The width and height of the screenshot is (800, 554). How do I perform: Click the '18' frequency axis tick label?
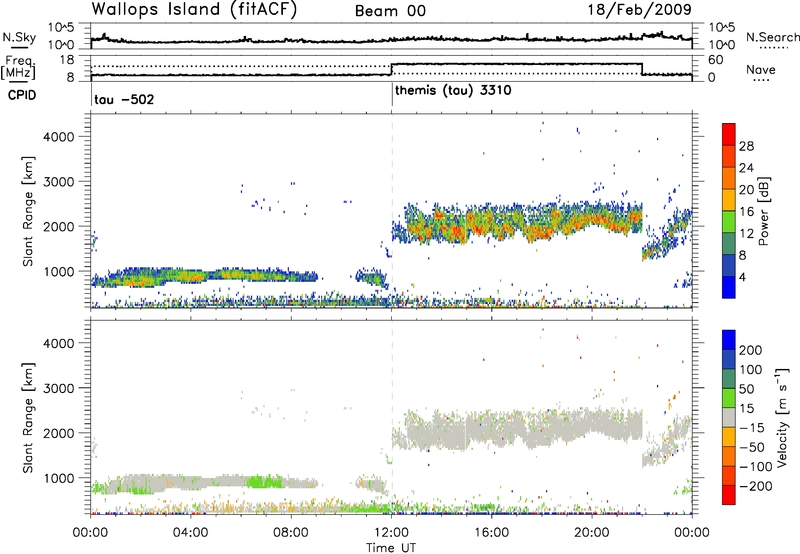(66, 60)
